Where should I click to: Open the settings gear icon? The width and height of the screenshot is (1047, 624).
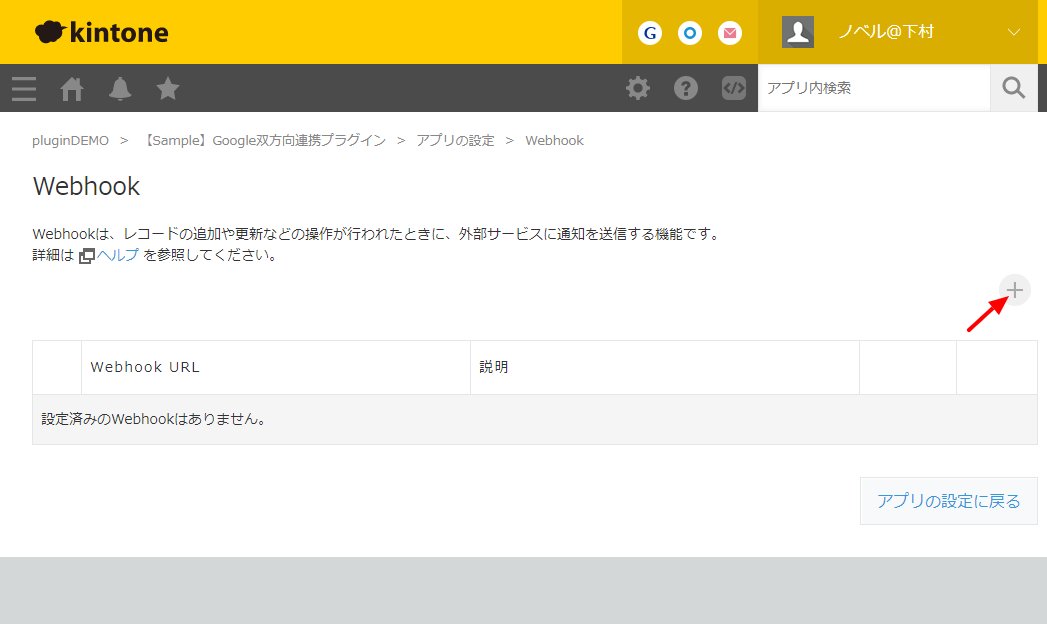pos(638,88)
